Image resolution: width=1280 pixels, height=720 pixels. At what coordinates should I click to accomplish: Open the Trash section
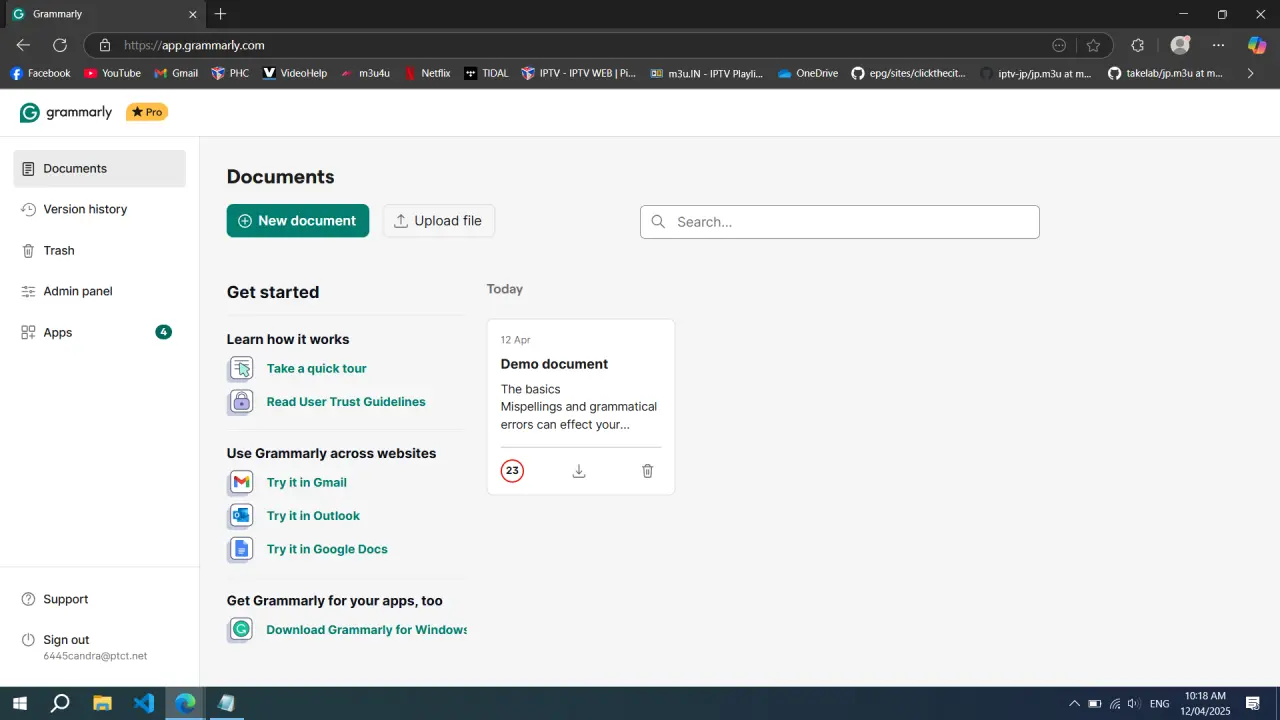pos(99,251)
